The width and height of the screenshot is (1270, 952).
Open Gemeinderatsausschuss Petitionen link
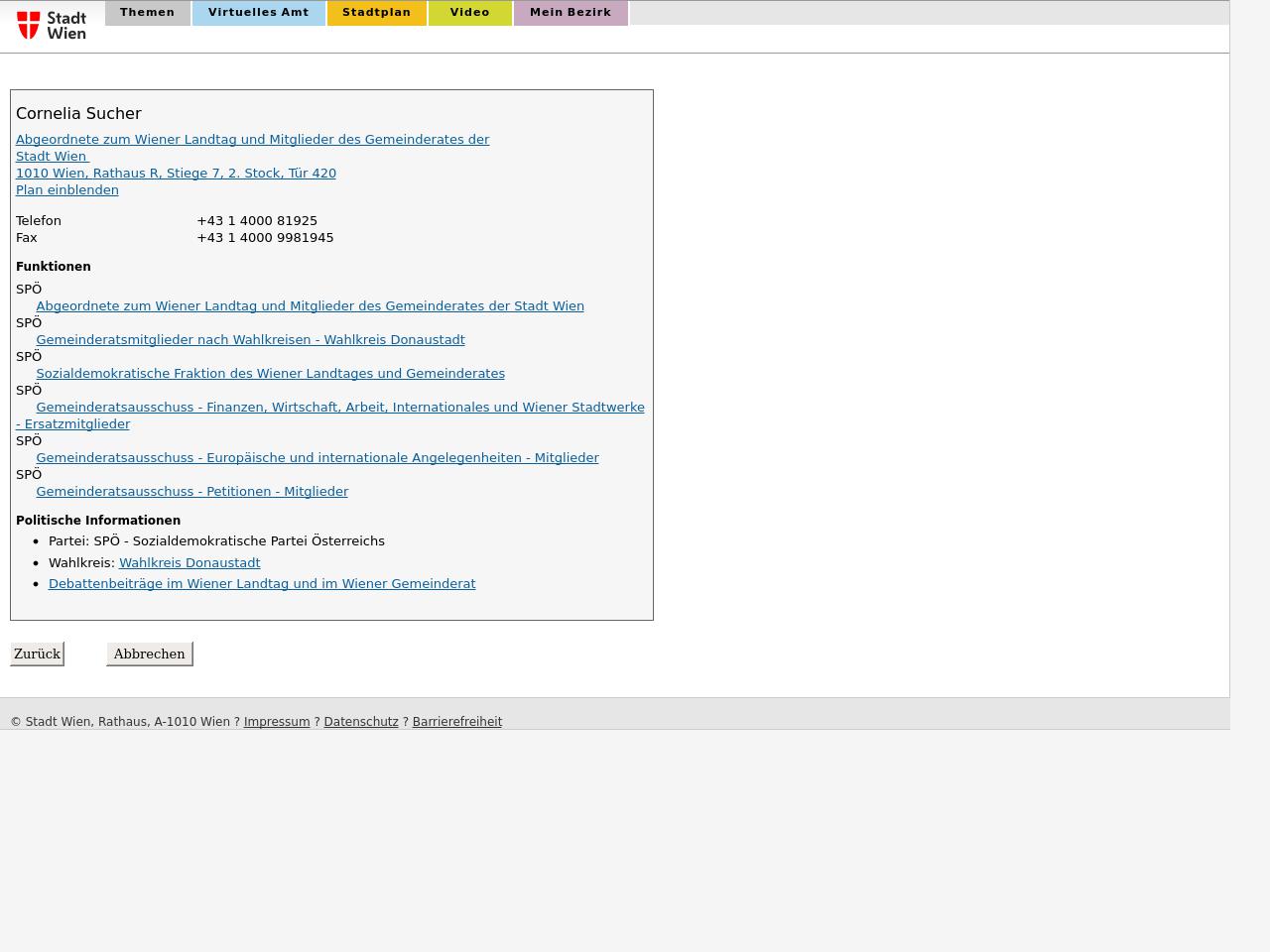(191, 492)
